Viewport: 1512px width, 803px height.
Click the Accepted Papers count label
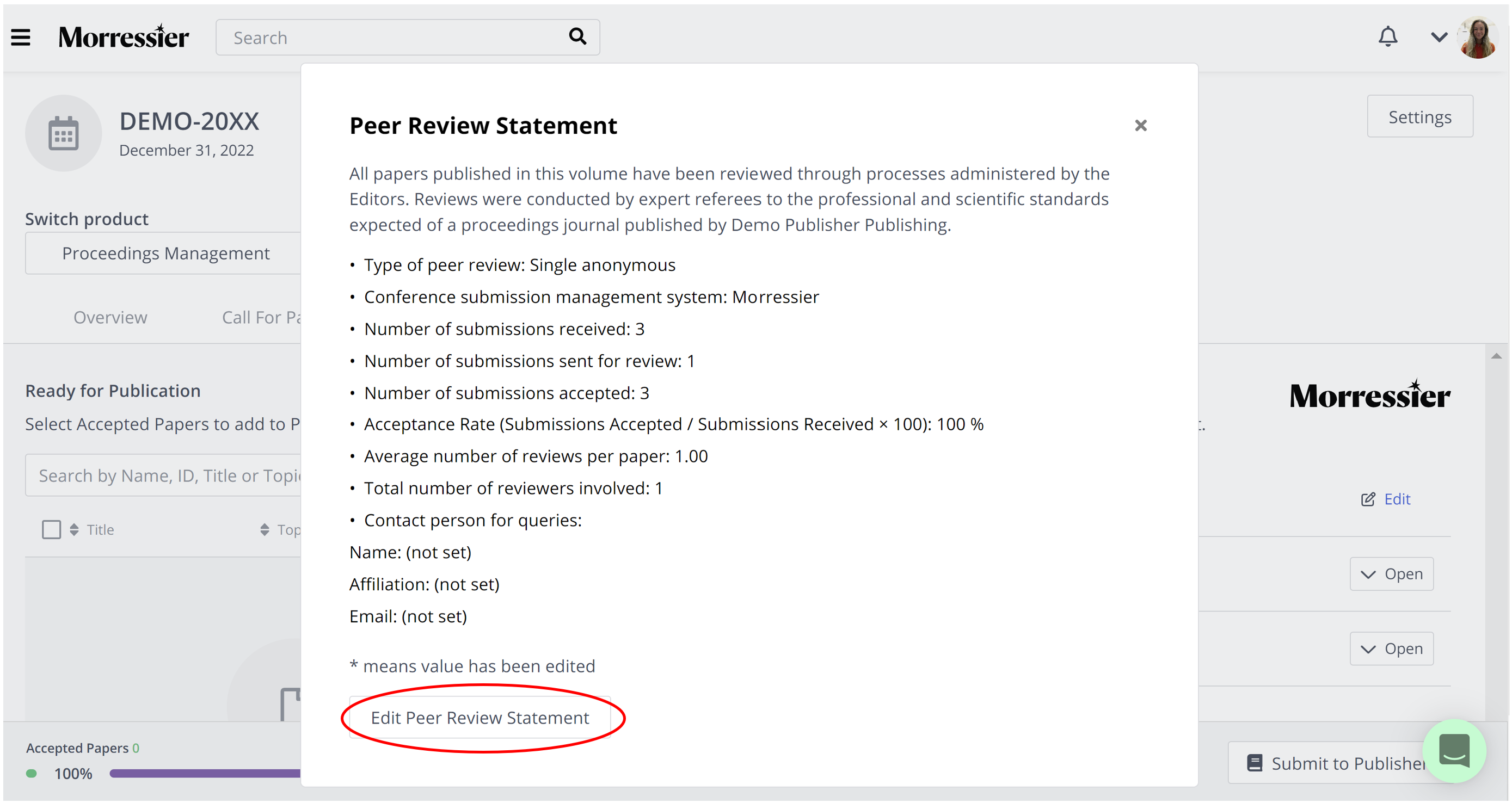82,749
